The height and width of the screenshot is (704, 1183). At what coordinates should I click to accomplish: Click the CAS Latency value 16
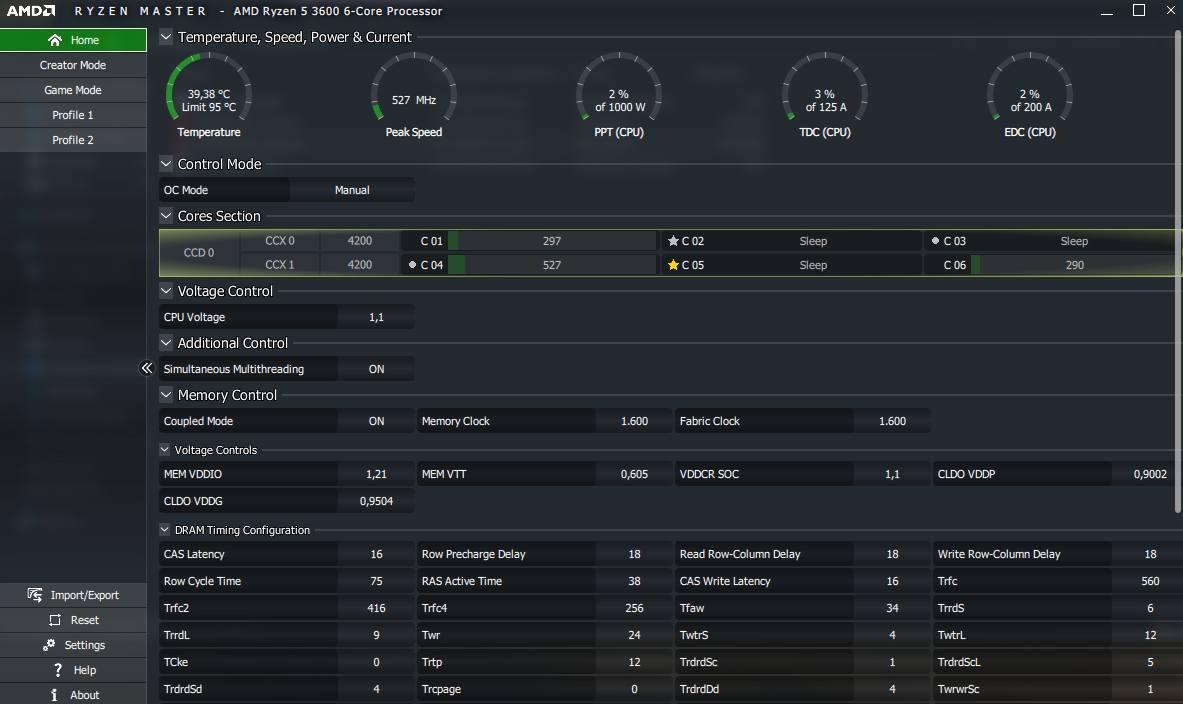point(376,554)
